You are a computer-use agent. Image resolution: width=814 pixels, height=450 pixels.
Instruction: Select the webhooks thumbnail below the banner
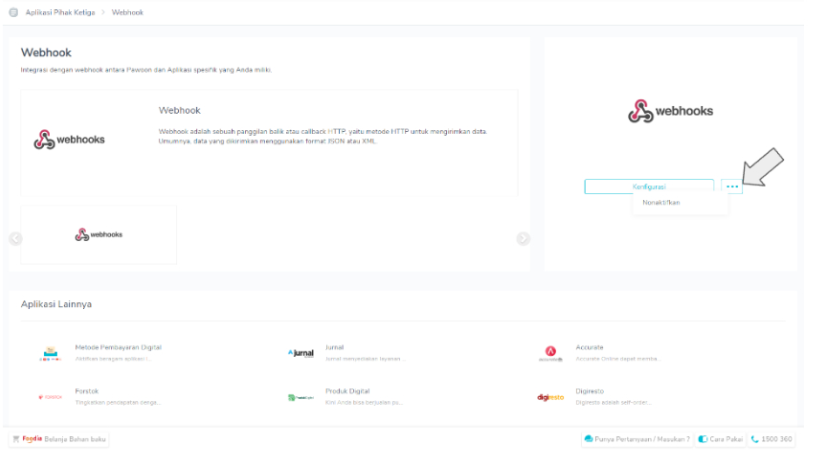click(x=99, y=235)
